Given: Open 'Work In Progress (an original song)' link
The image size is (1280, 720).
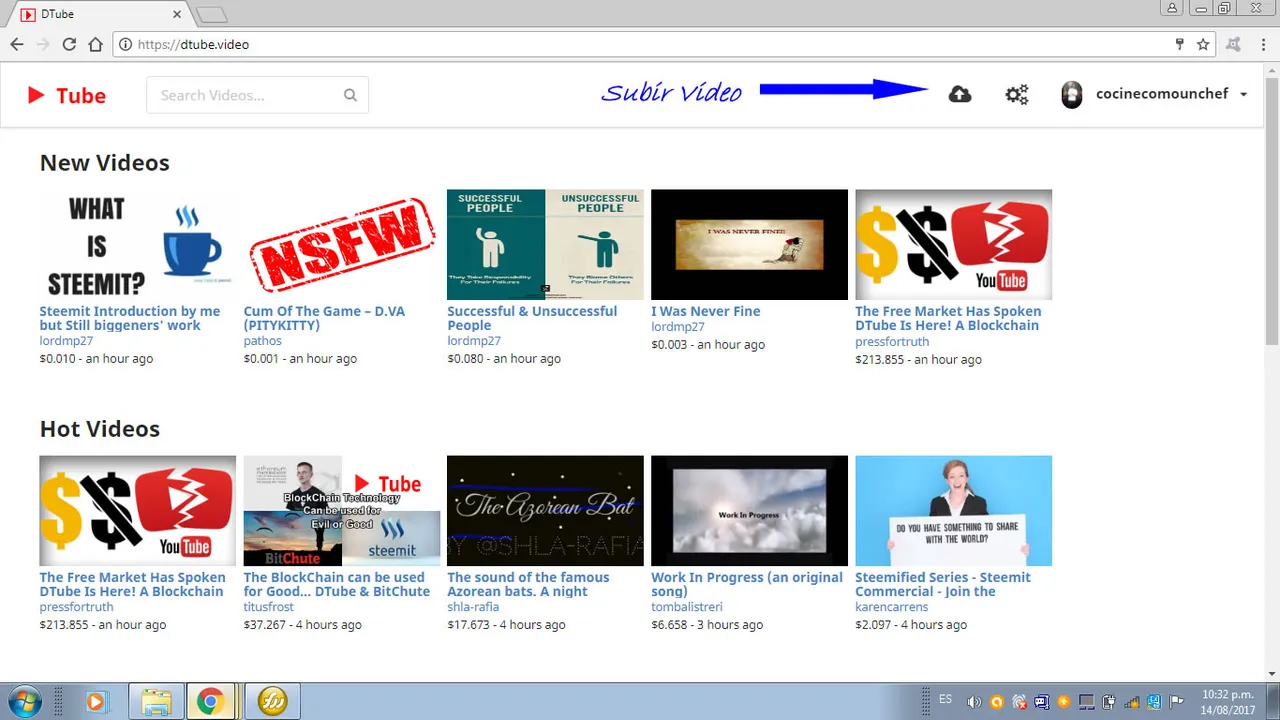Looking at the screenshot, I should [747, 584].
